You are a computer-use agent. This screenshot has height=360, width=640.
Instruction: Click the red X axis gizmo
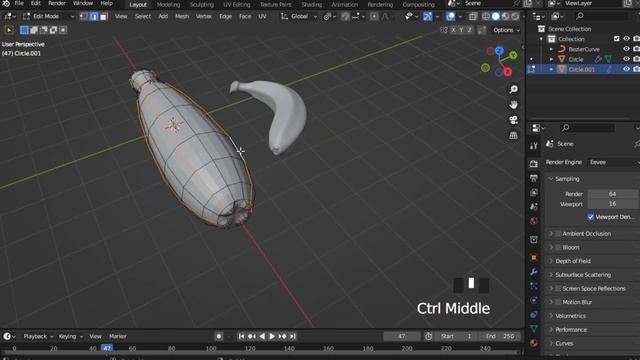pyautogui.click(x=508, y=72)
